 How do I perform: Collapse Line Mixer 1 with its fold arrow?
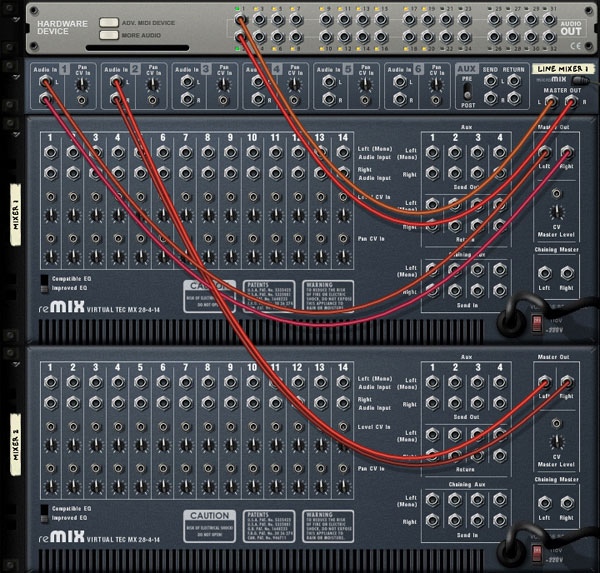(x=15, y=77)
